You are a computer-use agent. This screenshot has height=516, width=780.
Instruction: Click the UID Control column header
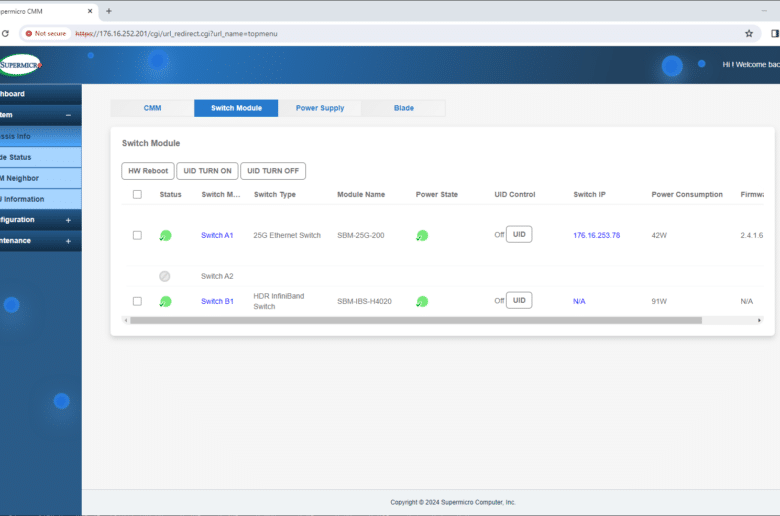[515, 195]
